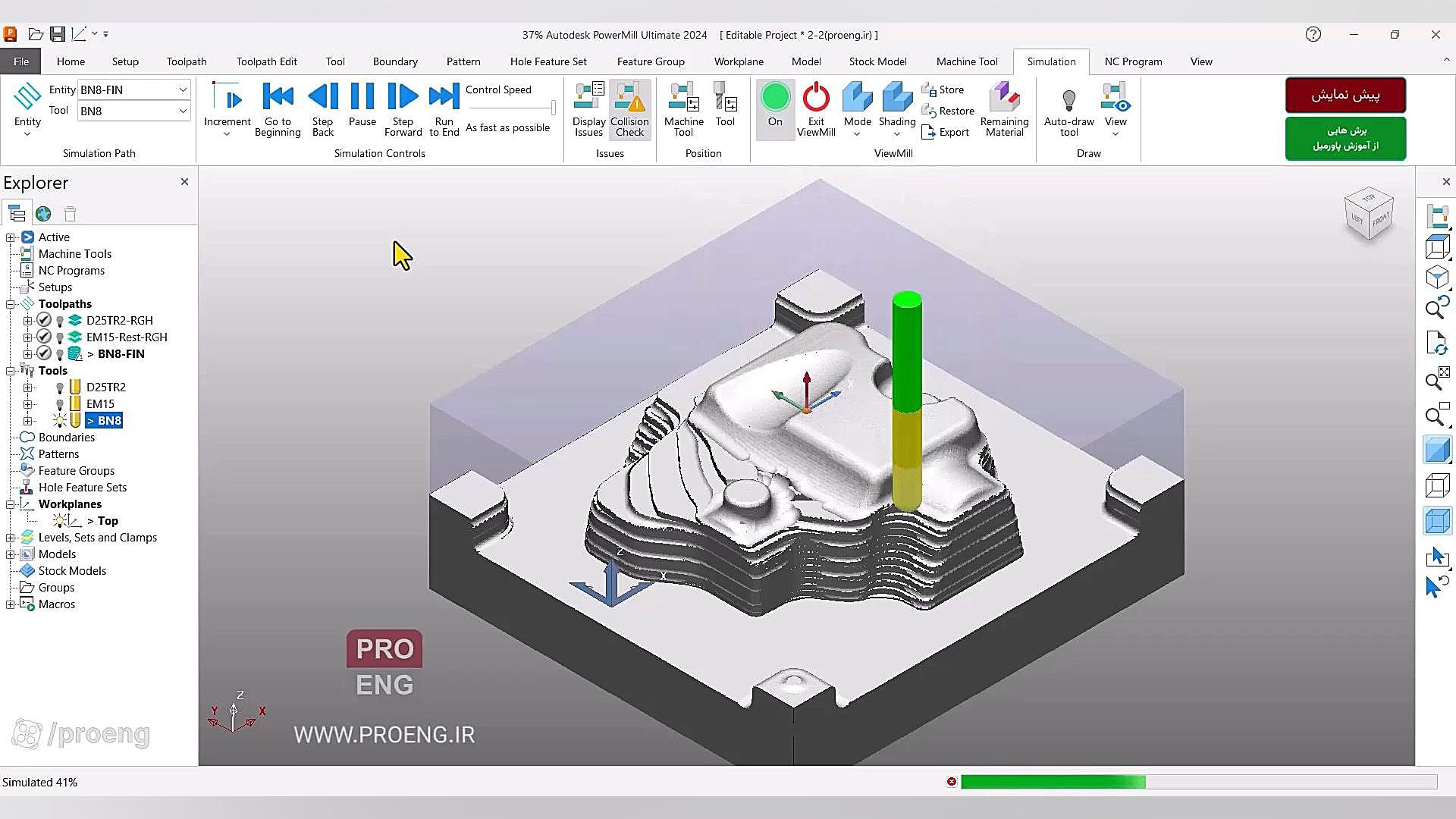The image size is (1456, 819).
Task: Click the view cube
Action: coord(1369,214)
